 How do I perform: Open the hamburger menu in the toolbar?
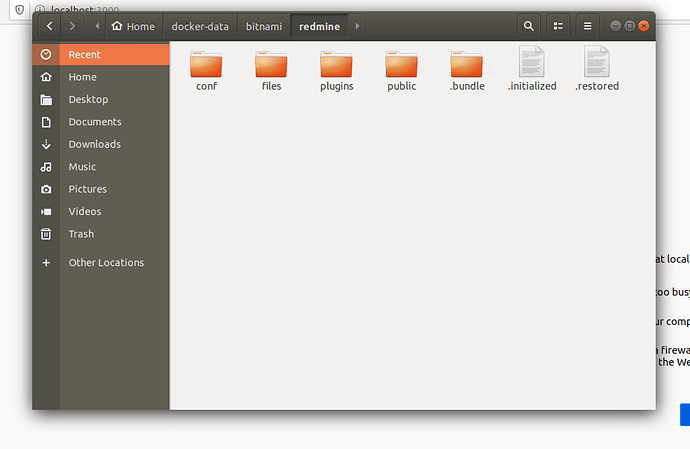coord(588,26)
